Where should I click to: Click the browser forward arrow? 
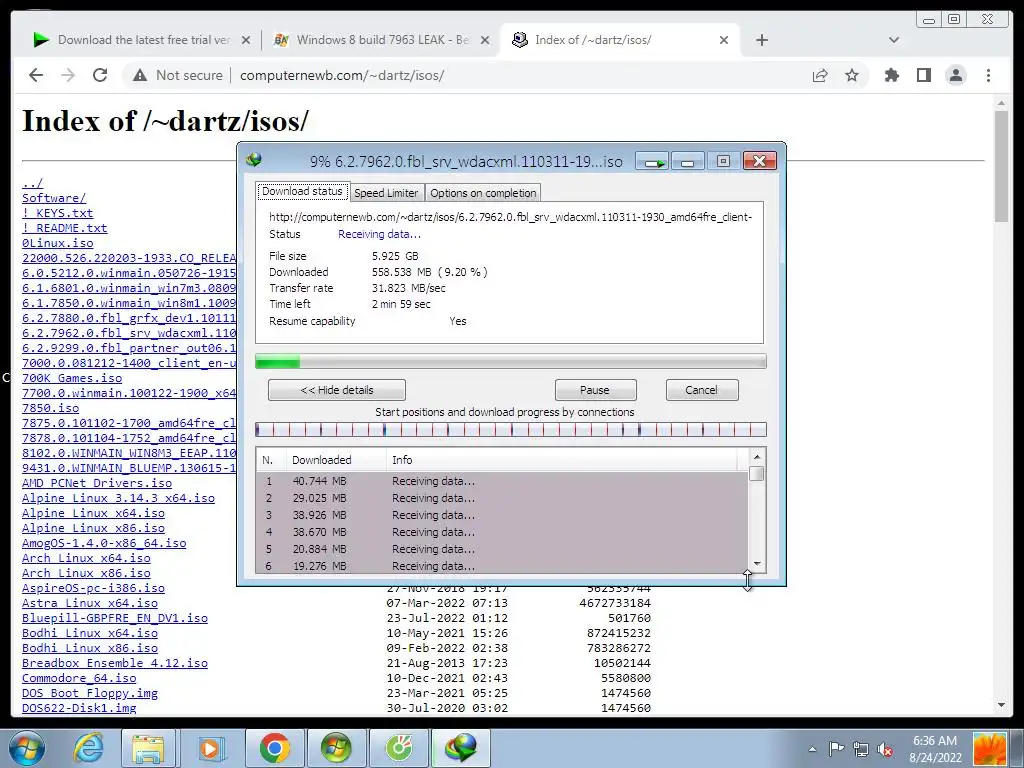click(68, 75)
